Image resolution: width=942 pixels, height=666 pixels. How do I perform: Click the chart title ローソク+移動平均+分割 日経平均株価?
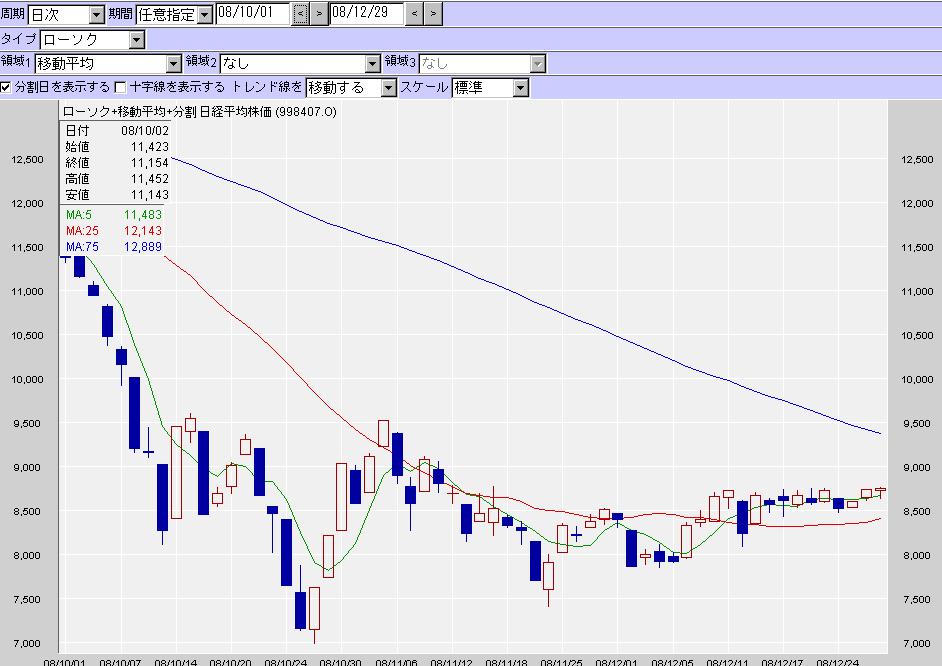(199, 112)
